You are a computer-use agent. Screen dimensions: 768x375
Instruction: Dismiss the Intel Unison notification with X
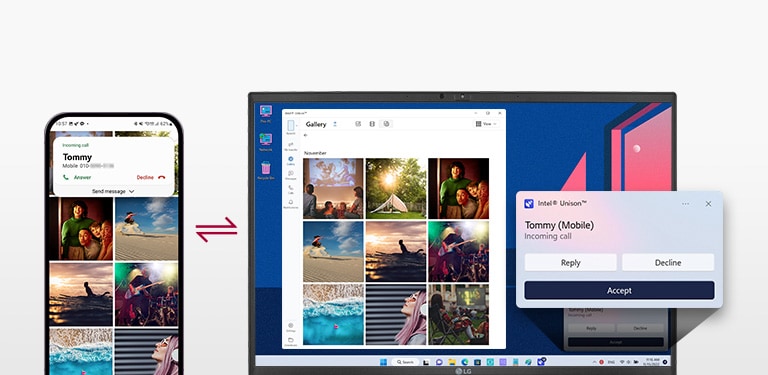pos(708,204)
